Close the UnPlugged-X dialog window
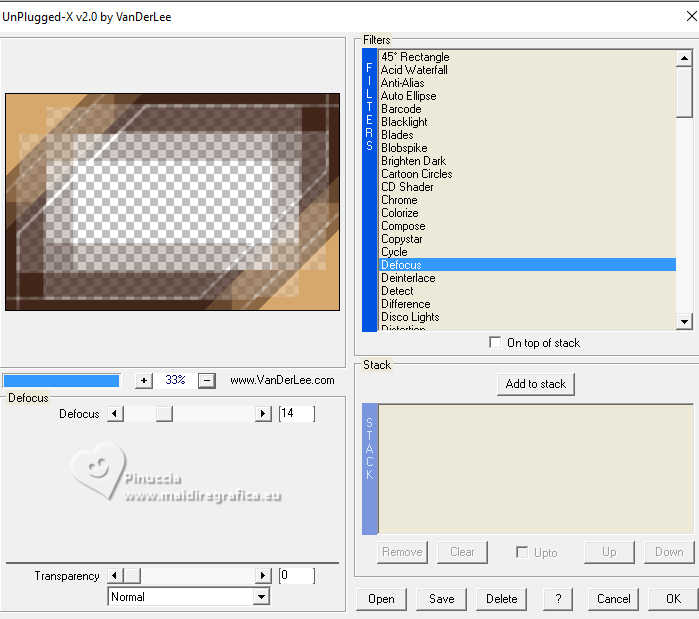 691,16
